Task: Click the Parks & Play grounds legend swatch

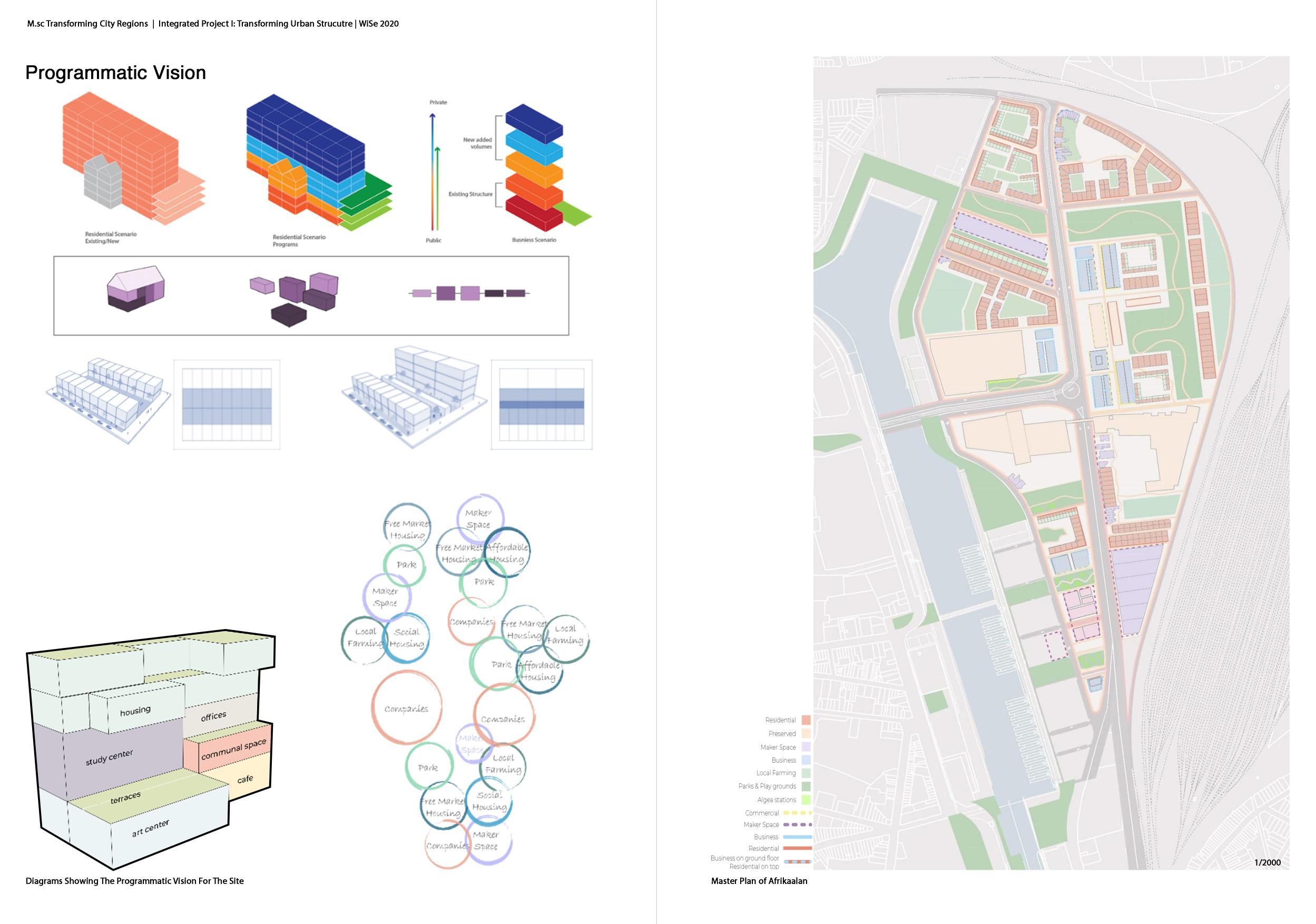Action: (x=806, y=787)
